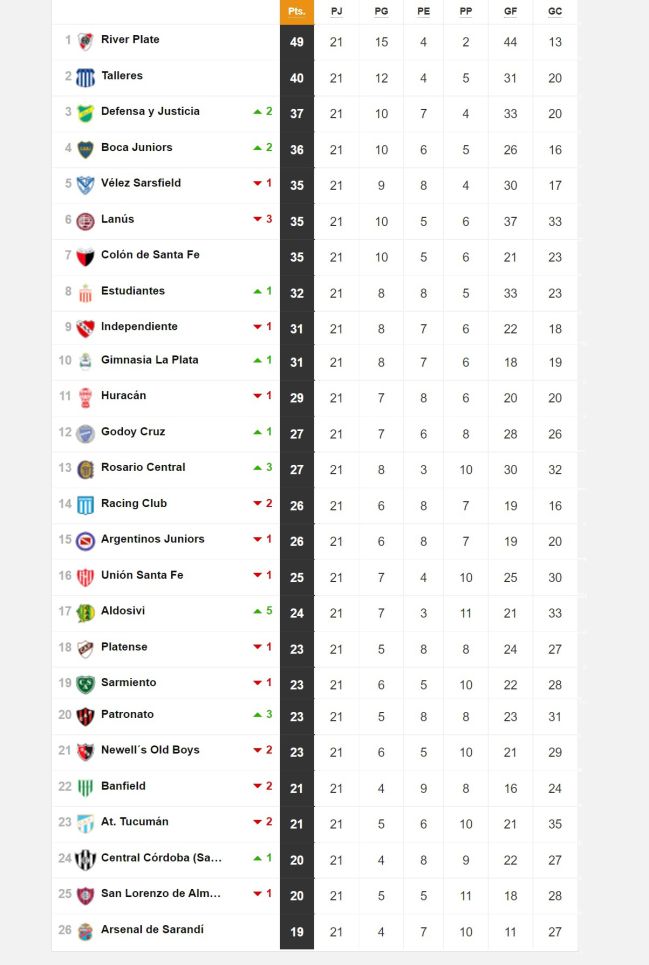Open the Lanús team link

pyautogui.click(x=117, y=219)
